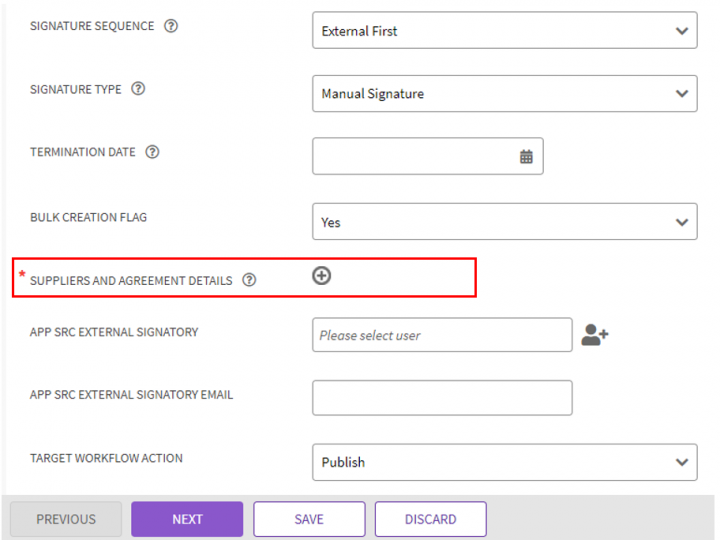Expand the Signature Type dropdown

click(x=504, y=94)
